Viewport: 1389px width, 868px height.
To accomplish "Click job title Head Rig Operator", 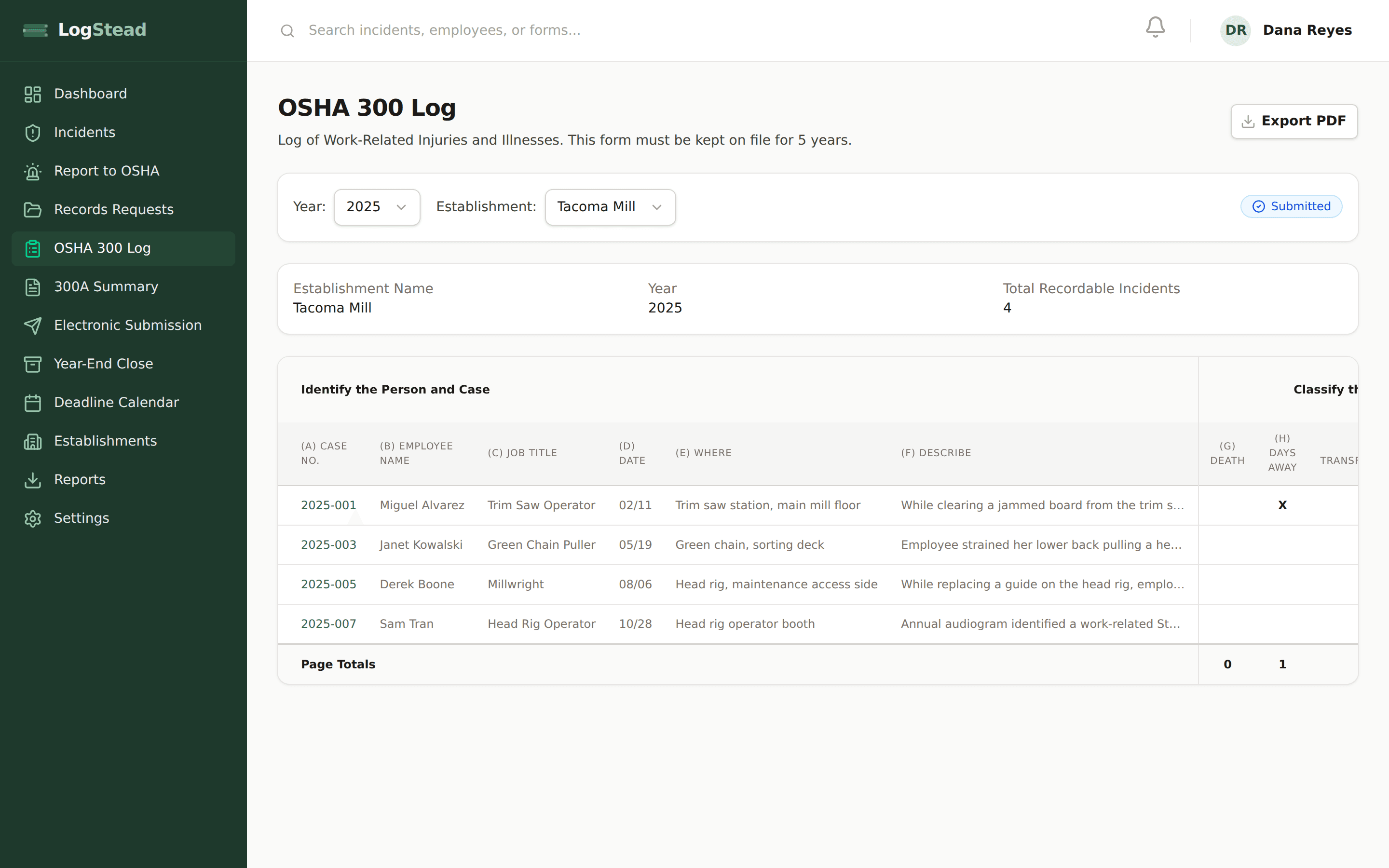I will click(541, 624).
